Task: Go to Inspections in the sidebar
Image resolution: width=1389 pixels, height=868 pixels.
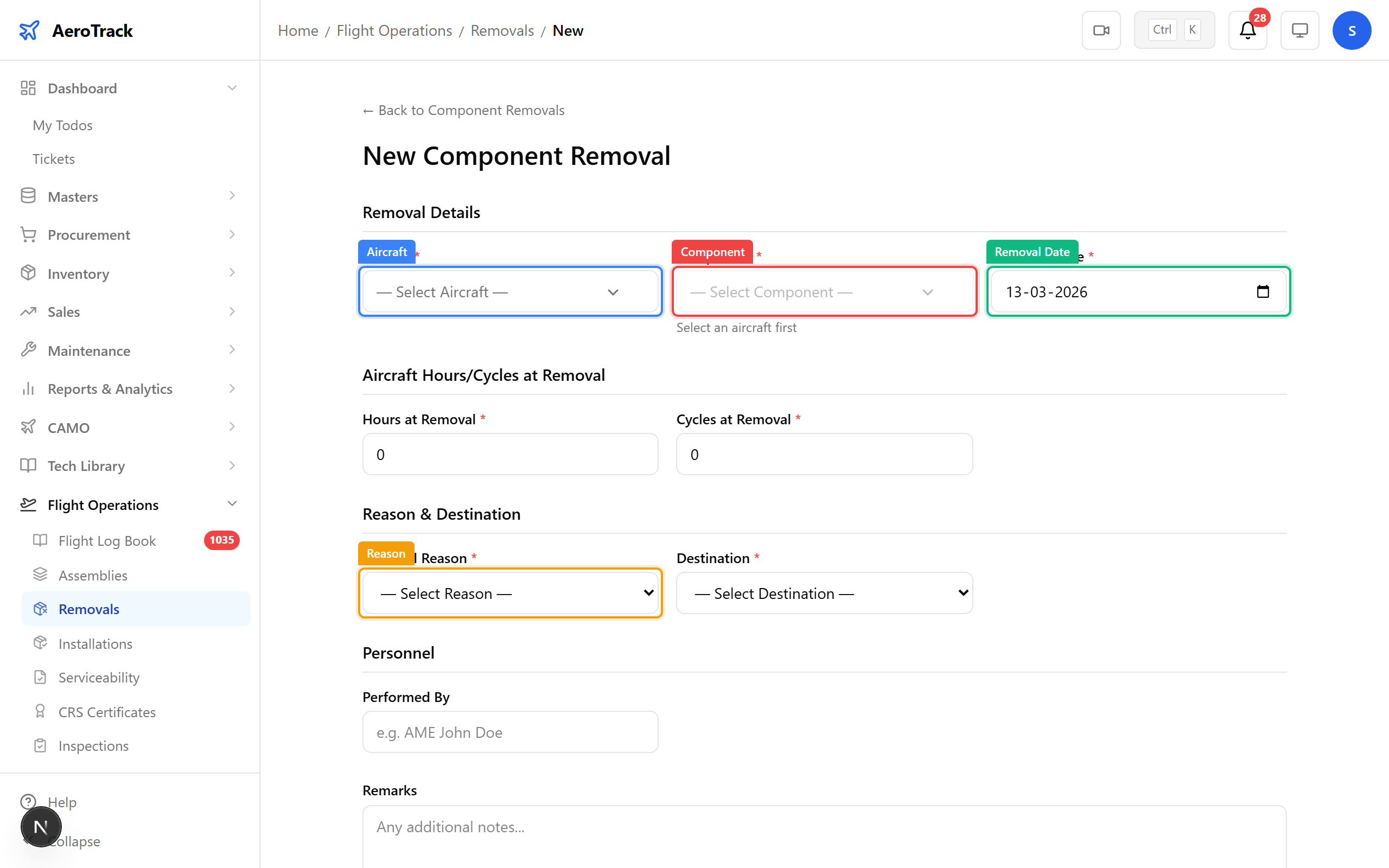Action: (x=93, y=745)
